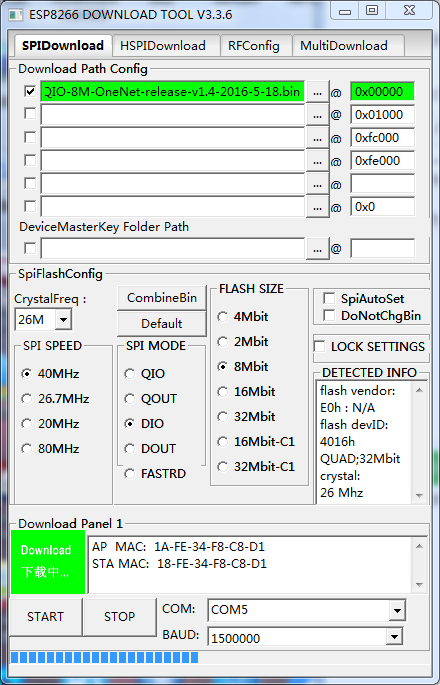
Task: Click browse button for the 0x0 row
Action: [318, 207]
